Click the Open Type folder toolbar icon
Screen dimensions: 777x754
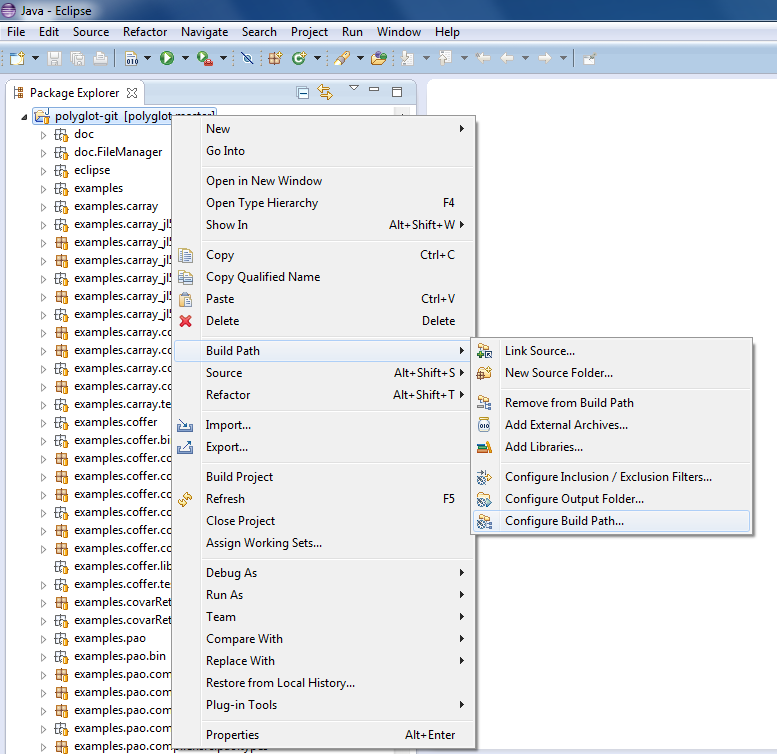(379, 59)
